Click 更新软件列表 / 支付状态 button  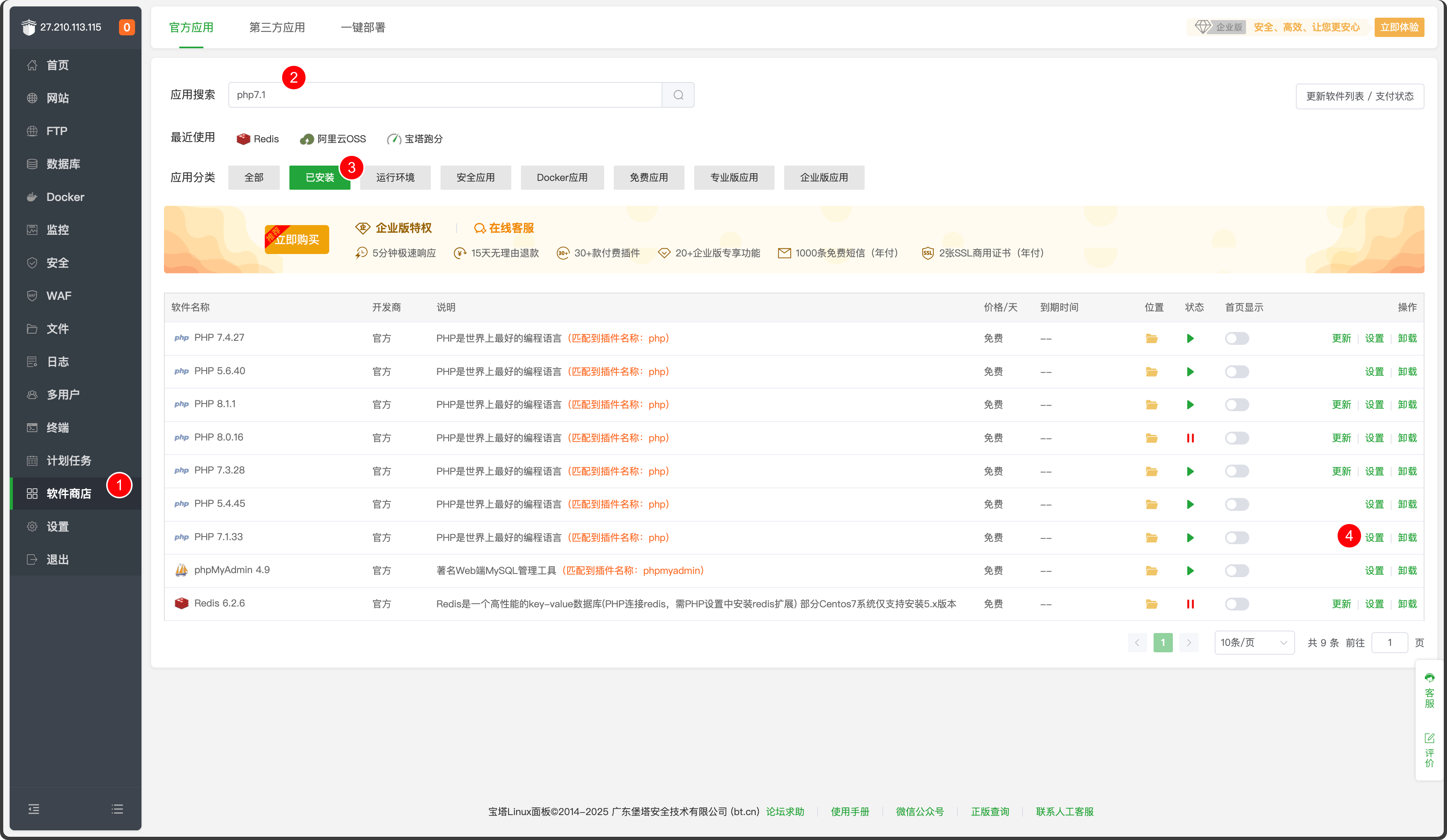[x=1360, y=96]
